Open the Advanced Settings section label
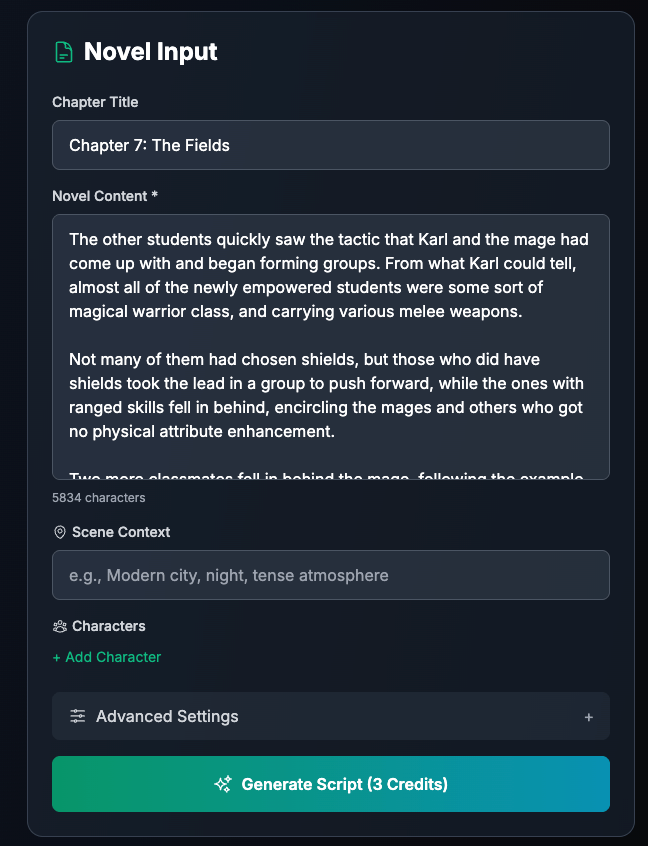This screenshot has height=846, width=648. 167,716
